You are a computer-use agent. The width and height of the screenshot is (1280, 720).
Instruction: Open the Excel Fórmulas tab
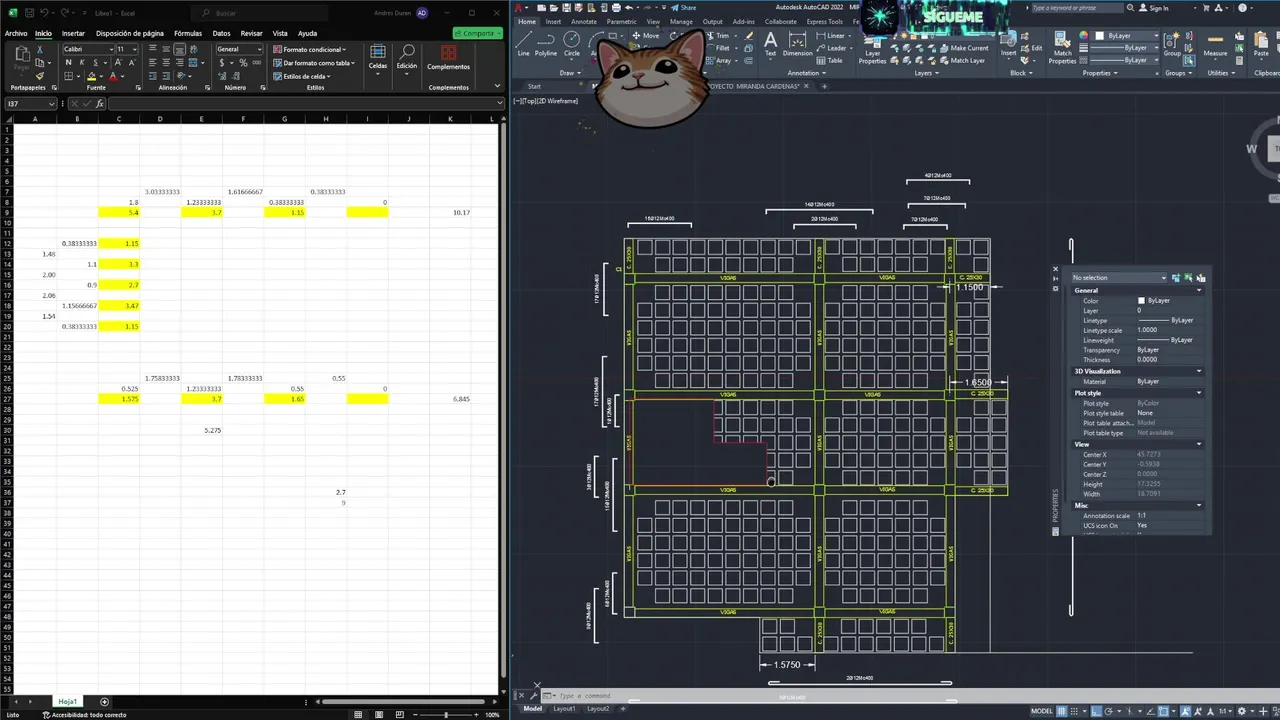[188, 33]
